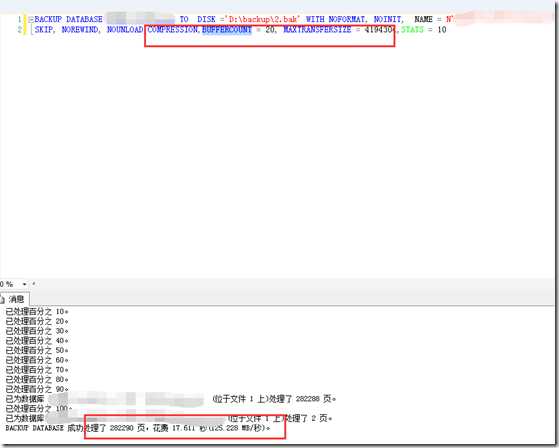Click message line 已处理百分之 100
This screenshot has width=559, height=448.
point(39,408)
